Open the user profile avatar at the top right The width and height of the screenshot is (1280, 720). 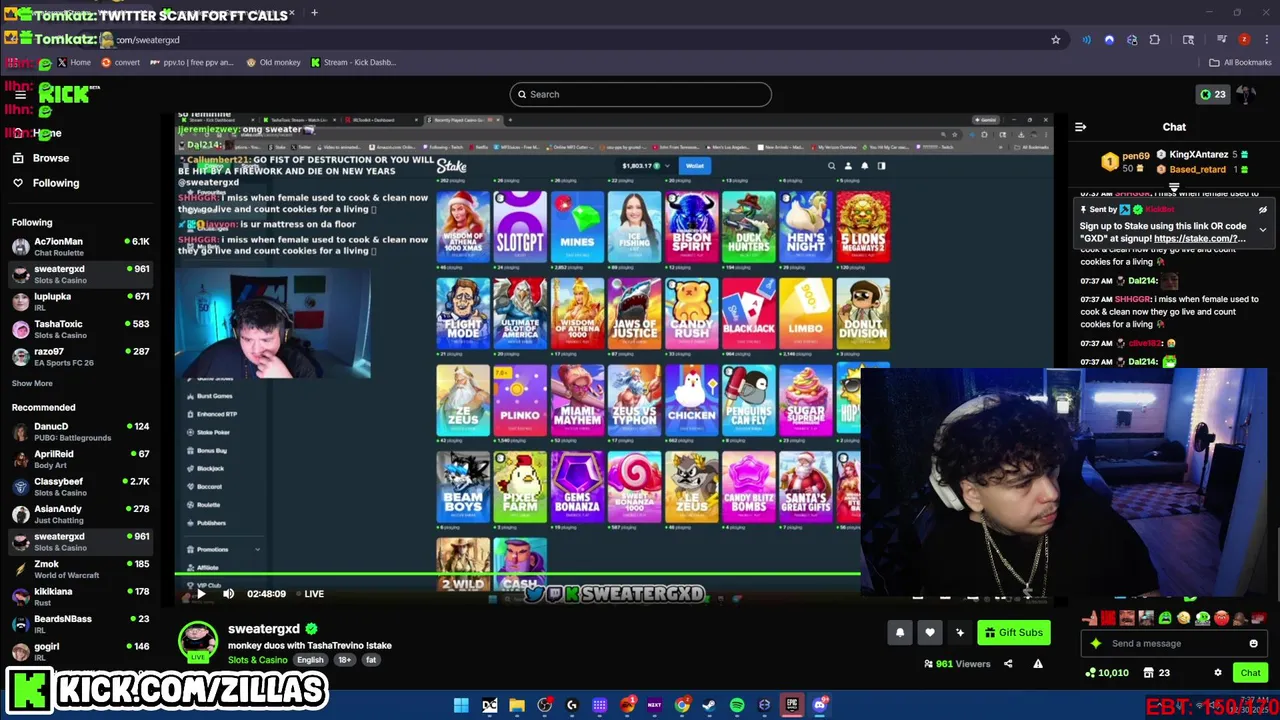1246,94
